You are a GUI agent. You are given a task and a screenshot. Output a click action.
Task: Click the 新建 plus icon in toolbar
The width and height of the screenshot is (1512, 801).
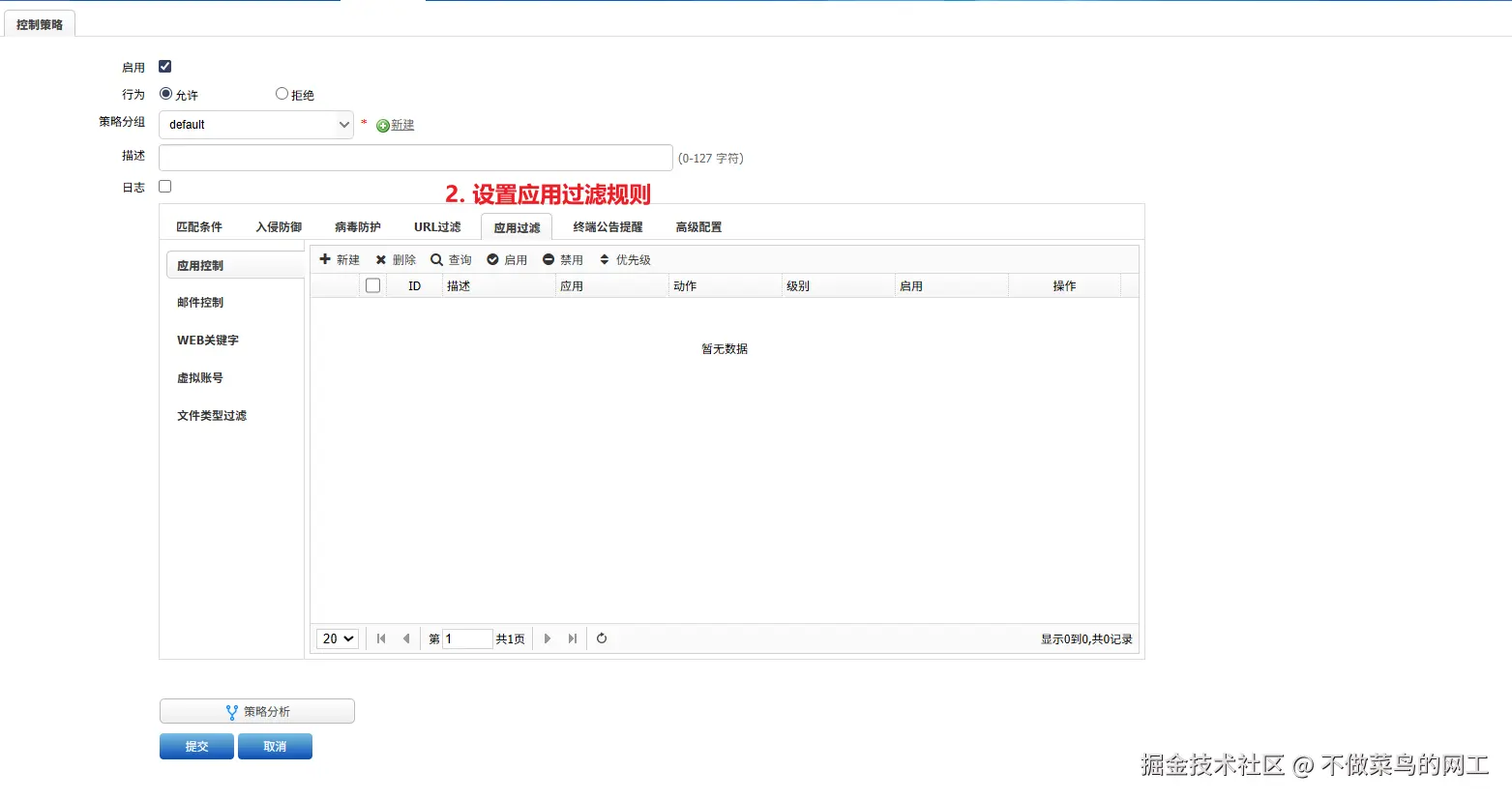click(325, 259)
